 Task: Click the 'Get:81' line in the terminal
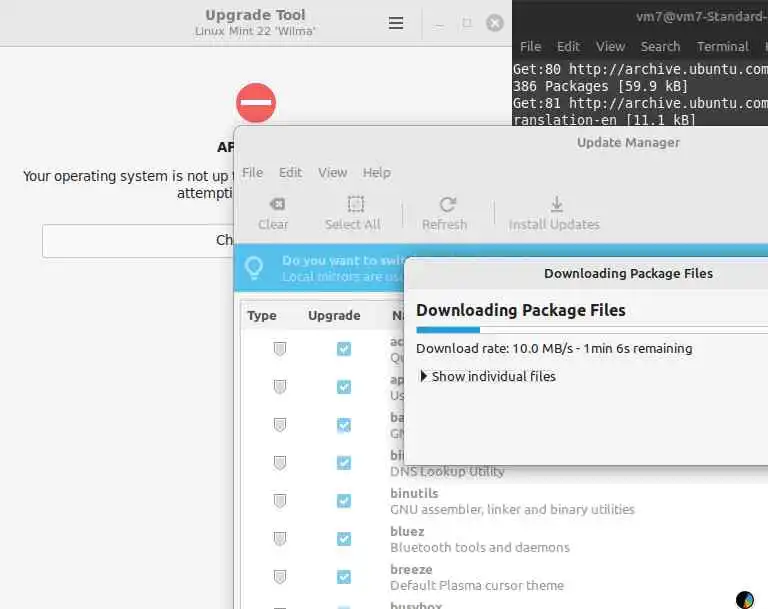coord(640,103)
